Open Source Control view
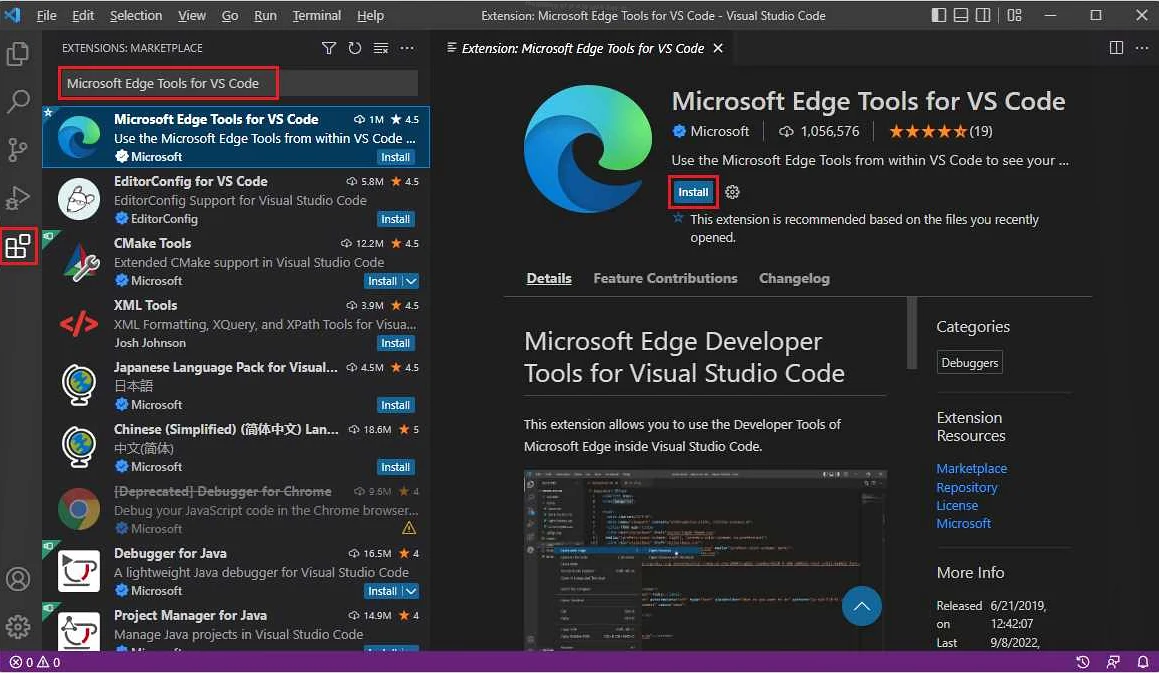The width and height of the screenshot is (1159, 673). (x=18, y=150)
